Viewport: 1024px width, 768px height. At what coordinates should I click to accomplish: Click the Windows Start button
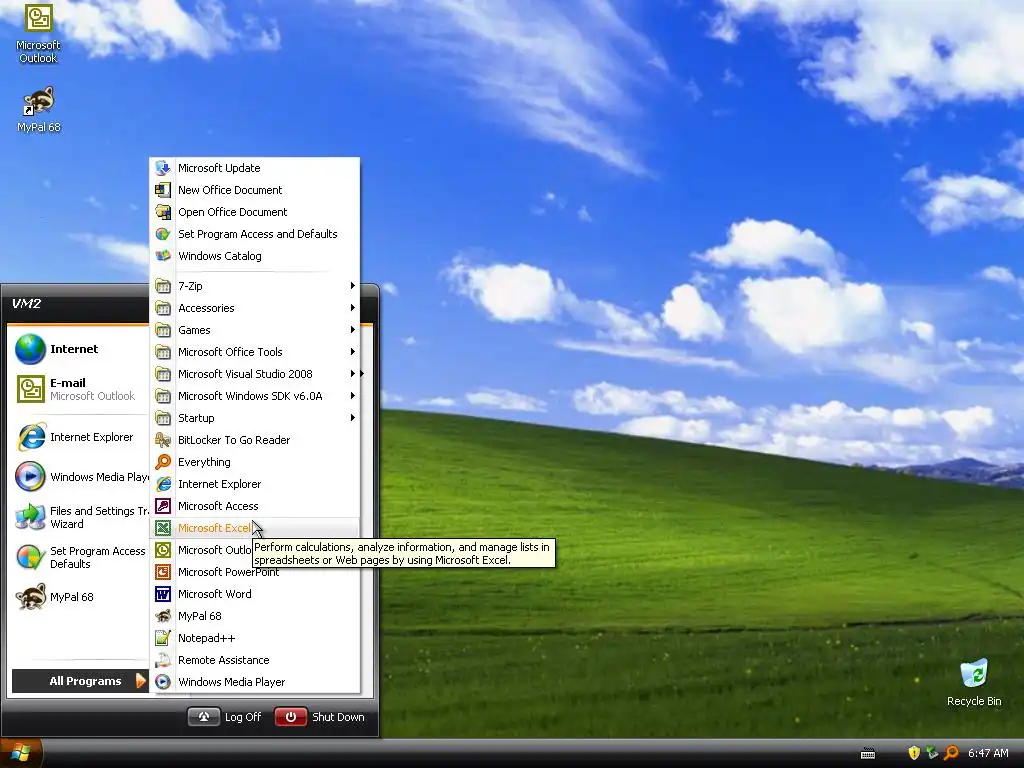coord(21,753)
